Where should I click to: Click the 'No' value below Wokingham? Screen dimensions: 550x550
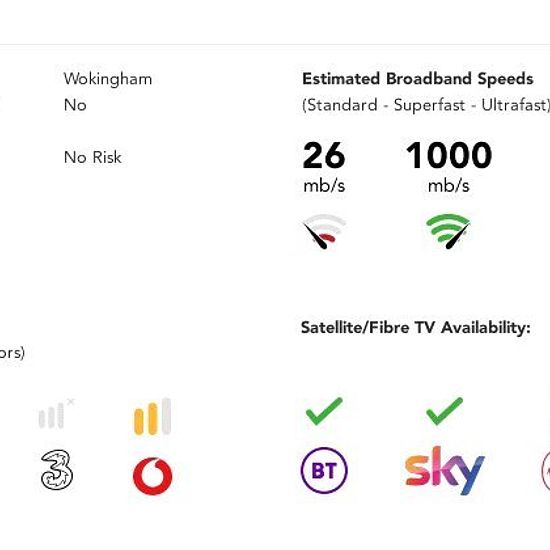75,105
